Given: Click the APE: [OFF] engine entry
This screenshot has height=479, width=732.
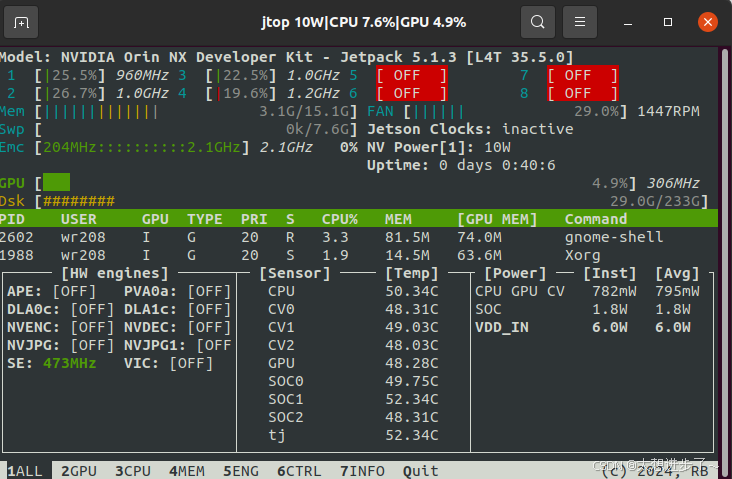Looking at the screenshot, I should [x=51, y=291].
